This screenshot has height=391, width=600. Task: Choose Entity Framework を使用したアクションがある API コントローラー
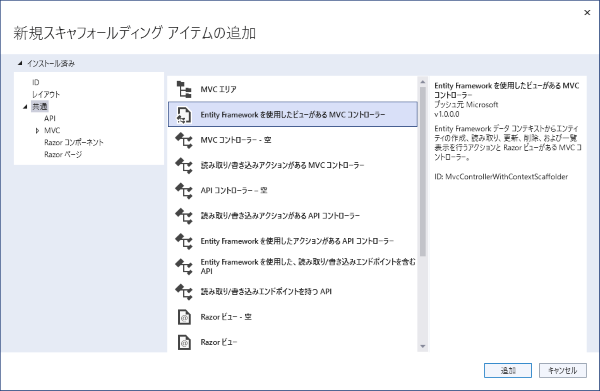click(293, 241)
